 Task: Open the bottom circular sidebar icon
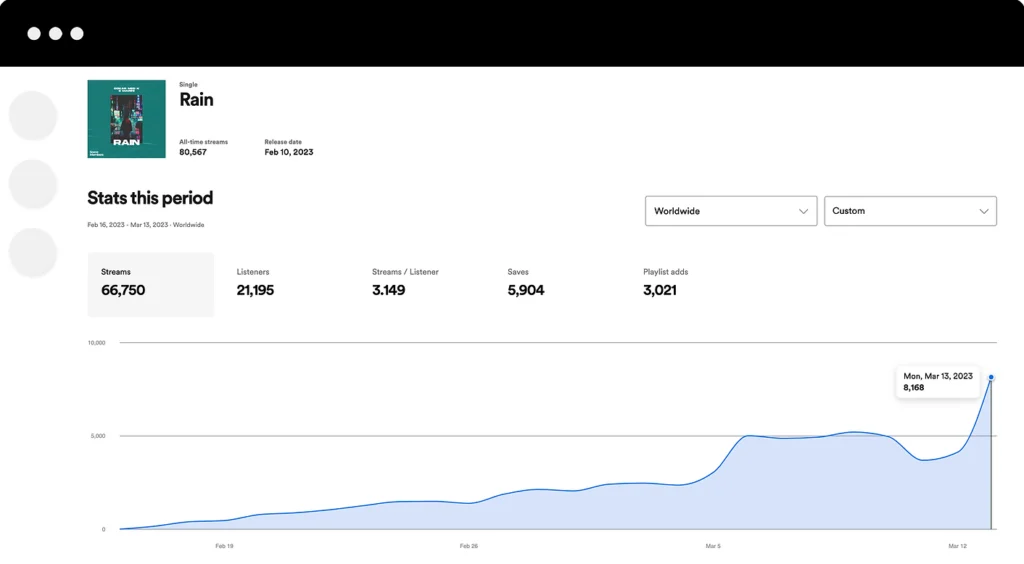pos(33,252)
